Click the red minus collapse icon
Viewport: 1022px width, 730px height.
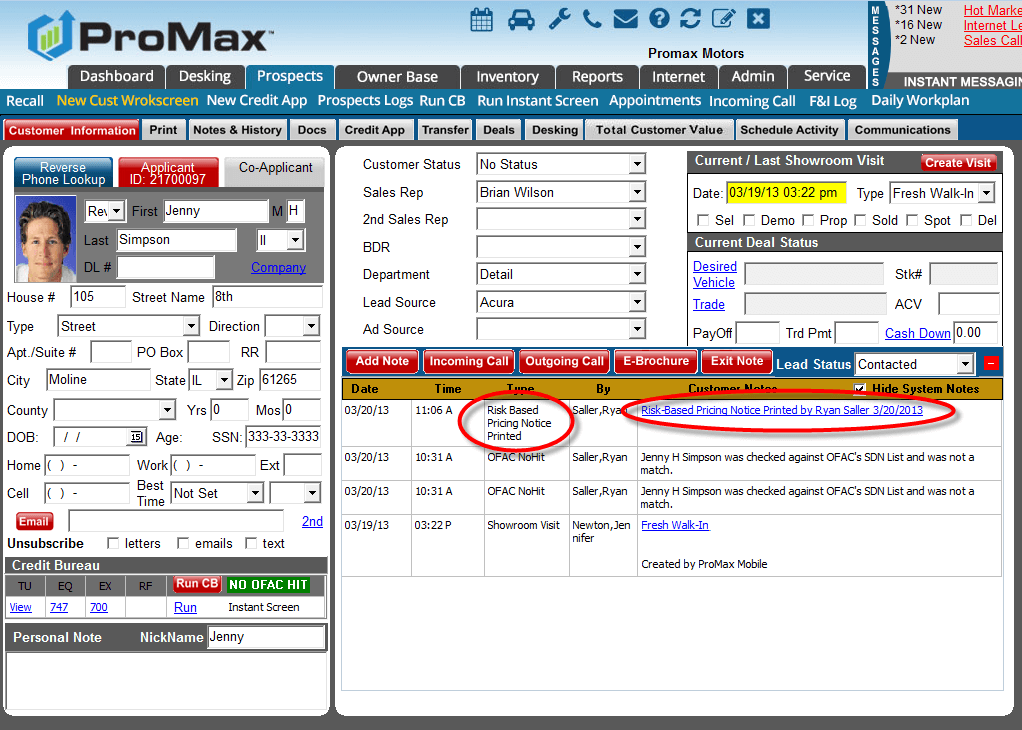[991, 363]
